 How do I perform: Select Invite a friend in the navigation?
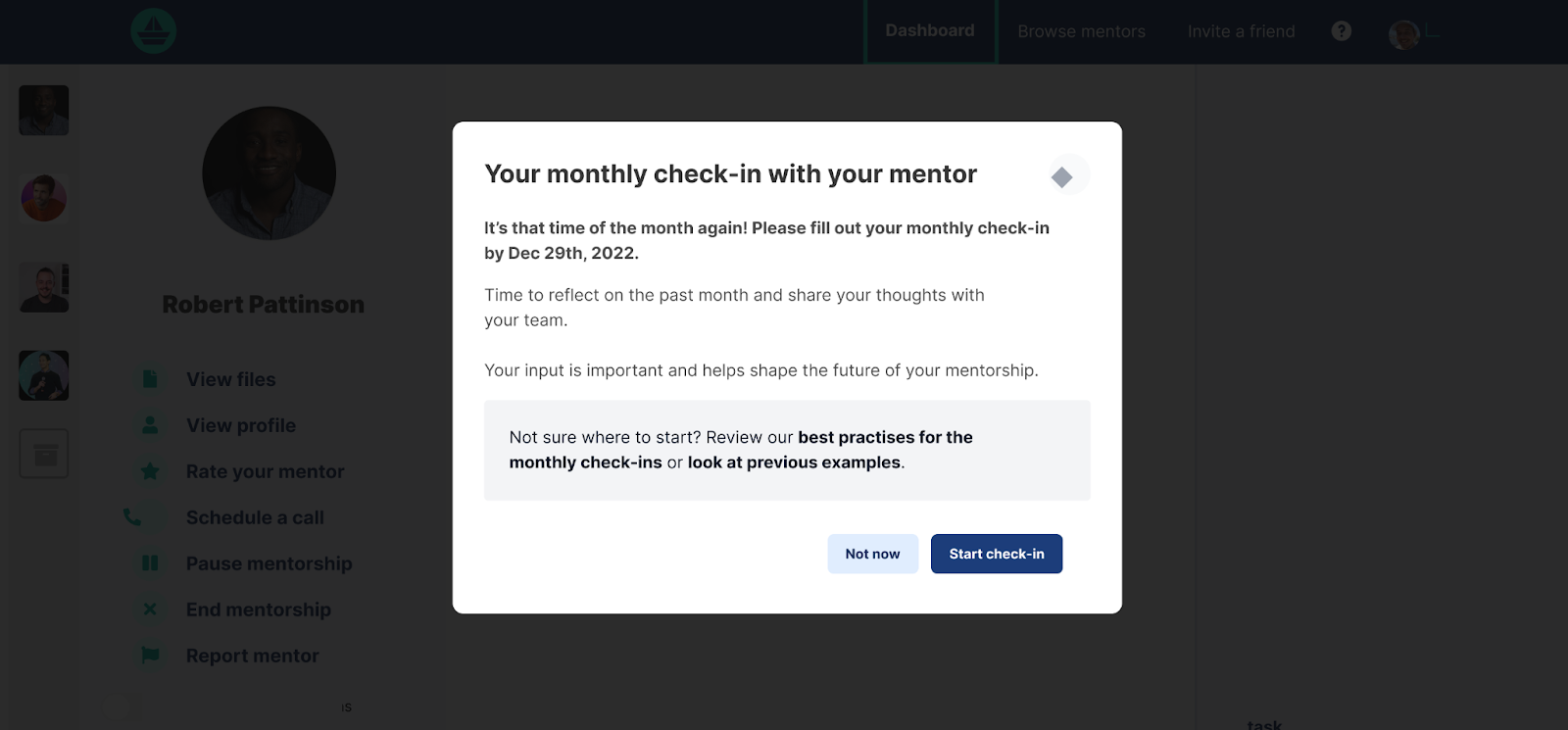coord(1241,31)
